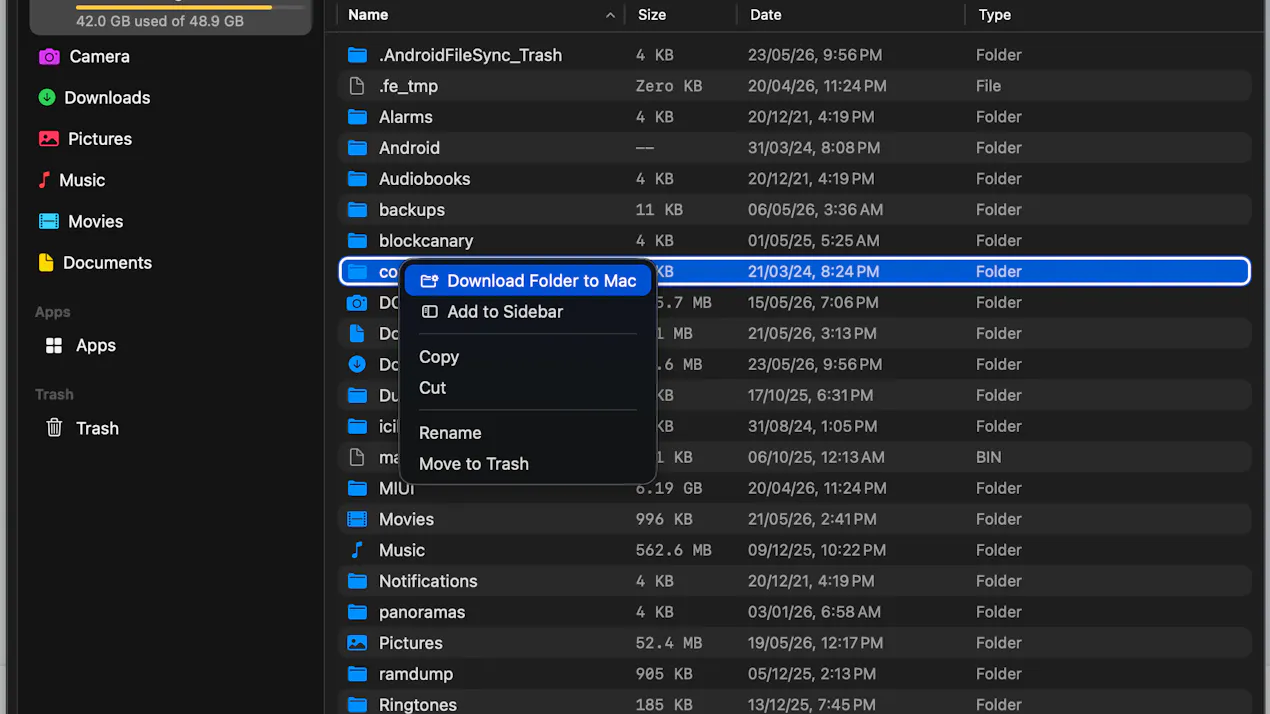
Task: Click the Audiobooks folder name
Action: click(424, 179)
